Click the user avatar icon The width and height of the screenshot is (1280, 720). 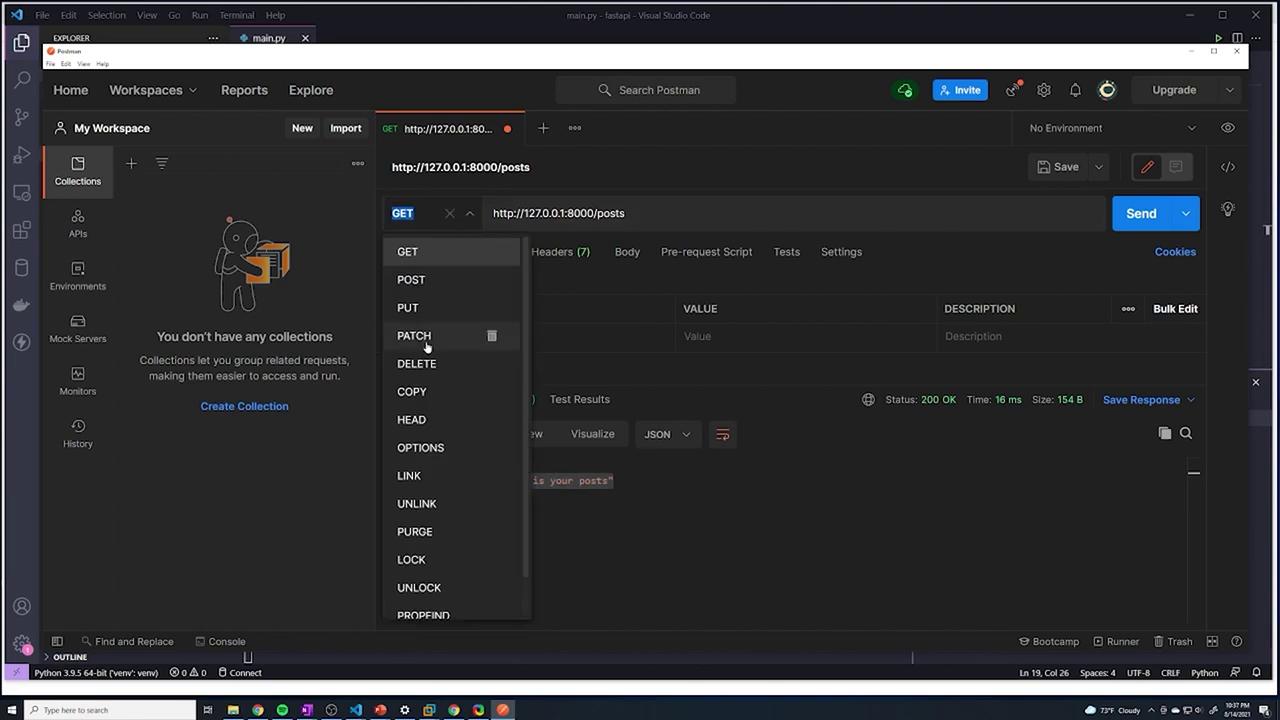1107,90
